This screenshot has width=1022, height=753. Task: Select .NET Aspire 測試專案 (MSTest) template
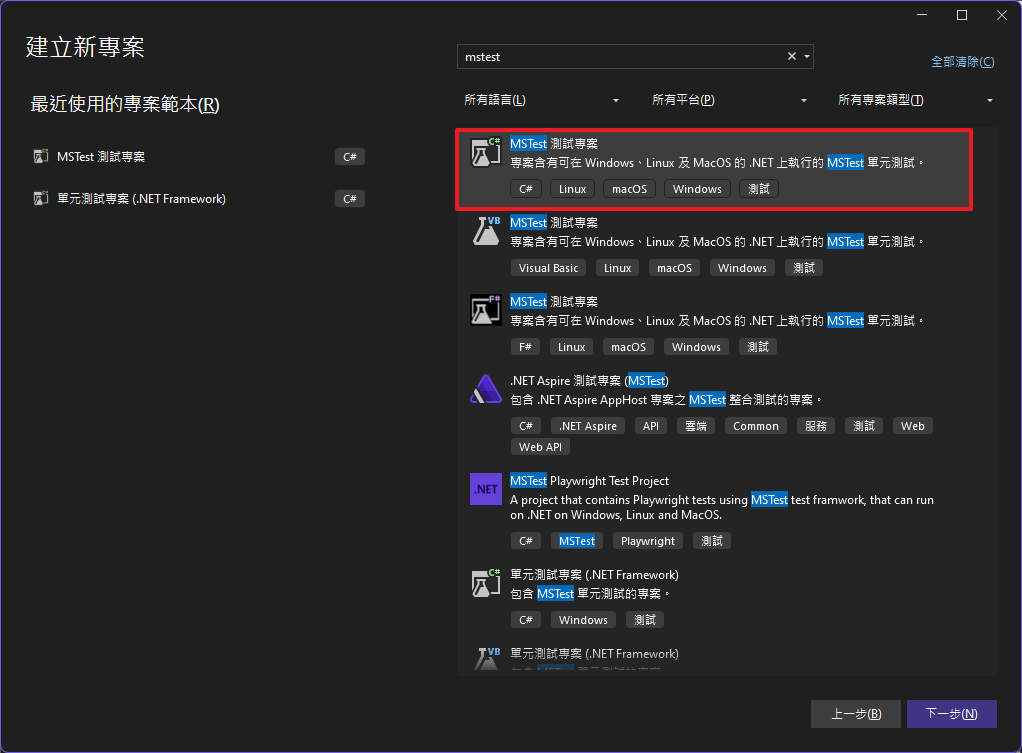(x=589, y=380)
